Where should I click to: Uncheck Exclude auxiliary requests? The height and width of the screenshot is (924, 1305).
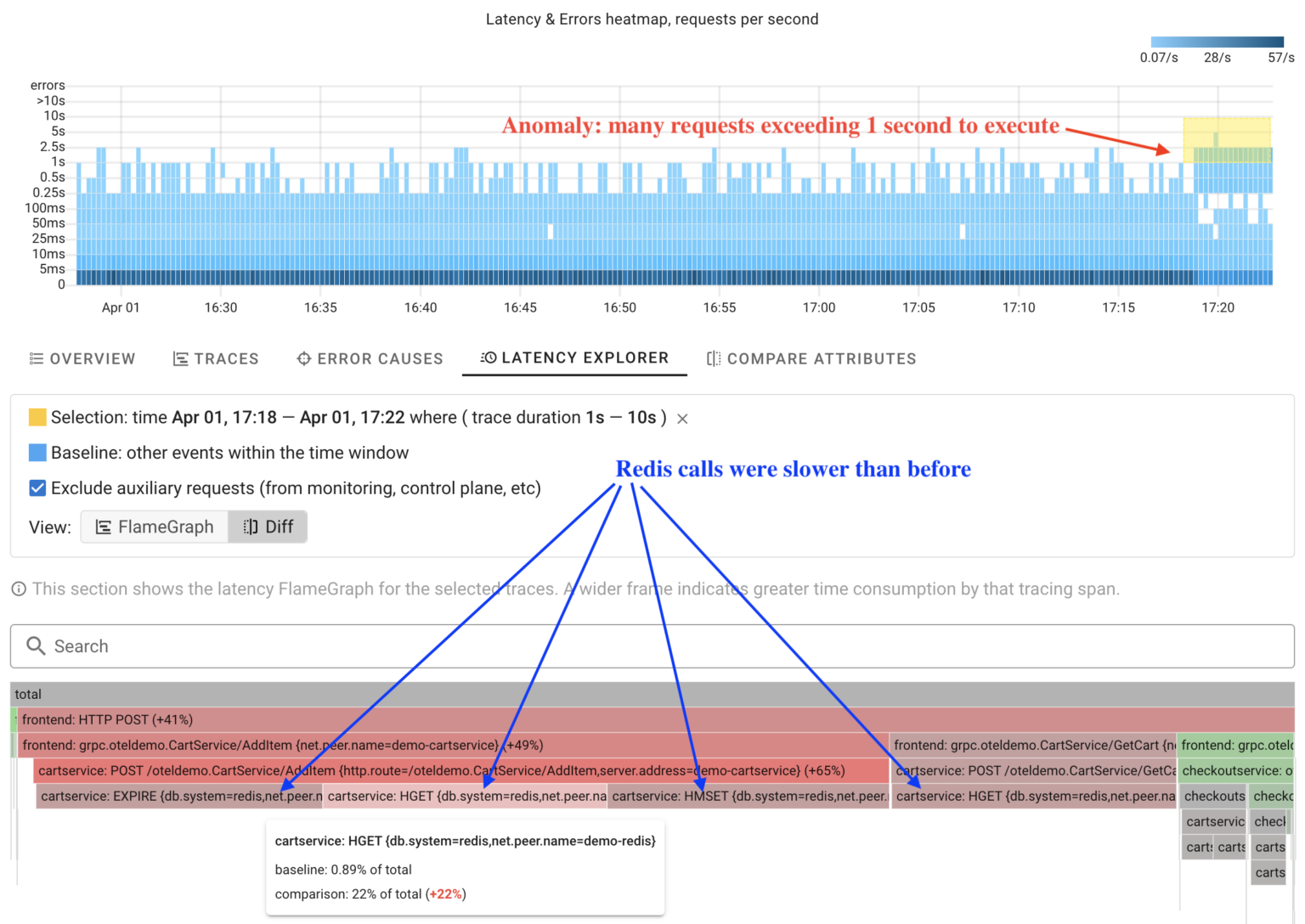pos(37,488)
